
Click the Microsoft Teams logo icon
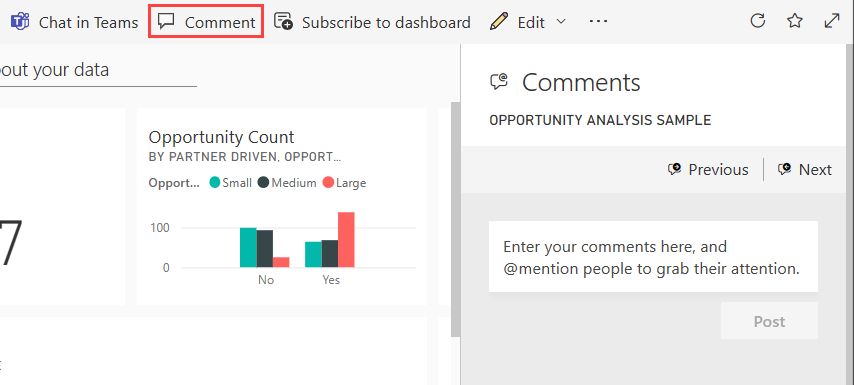tap(20, 22)
